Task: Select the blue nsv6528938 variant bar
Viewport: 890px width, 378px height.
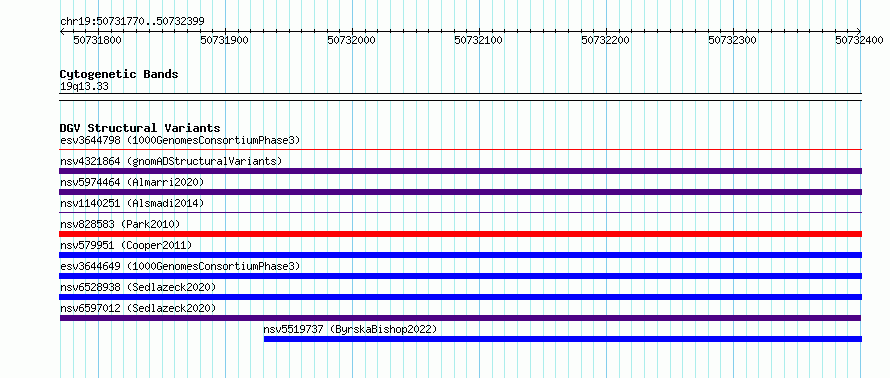Action: pos(461,297)
